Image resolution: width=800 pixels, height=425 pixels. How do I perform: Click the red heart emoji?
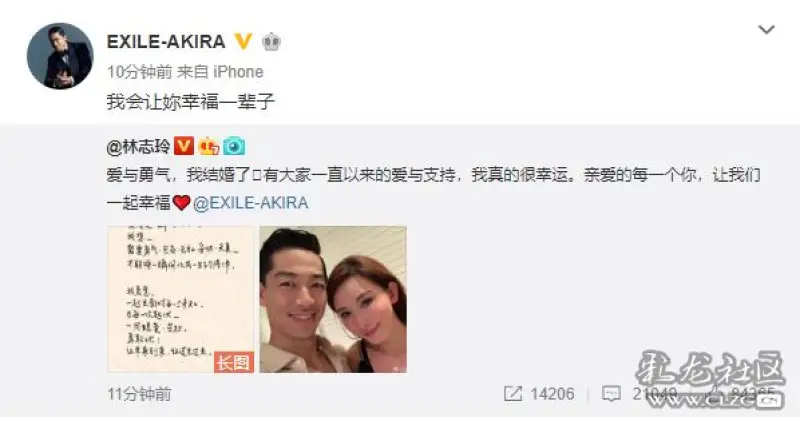coord(181,203)
